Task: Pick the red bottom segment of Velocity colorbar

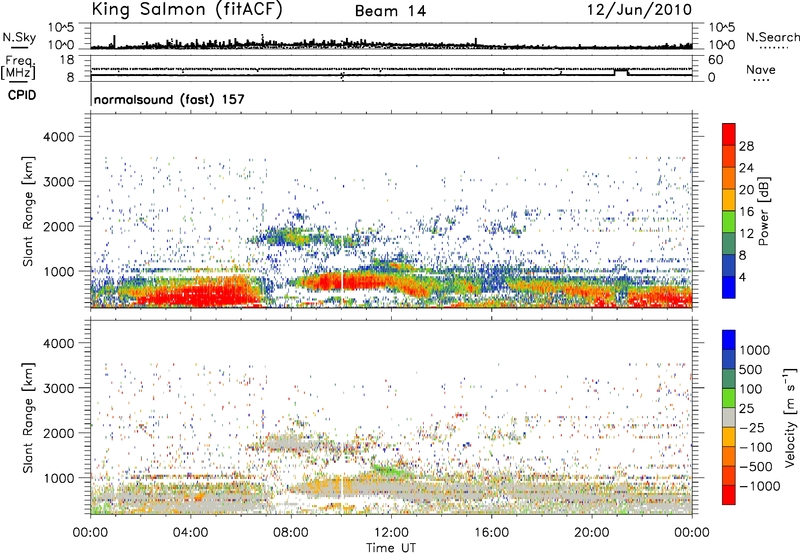Action: click(x=729, y=495)
